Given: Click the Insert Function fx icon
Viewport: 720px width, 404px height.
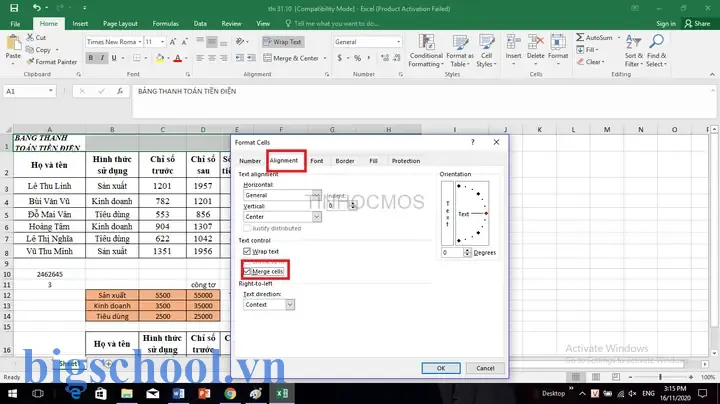Looking at the screenshot, I should 120,91.
